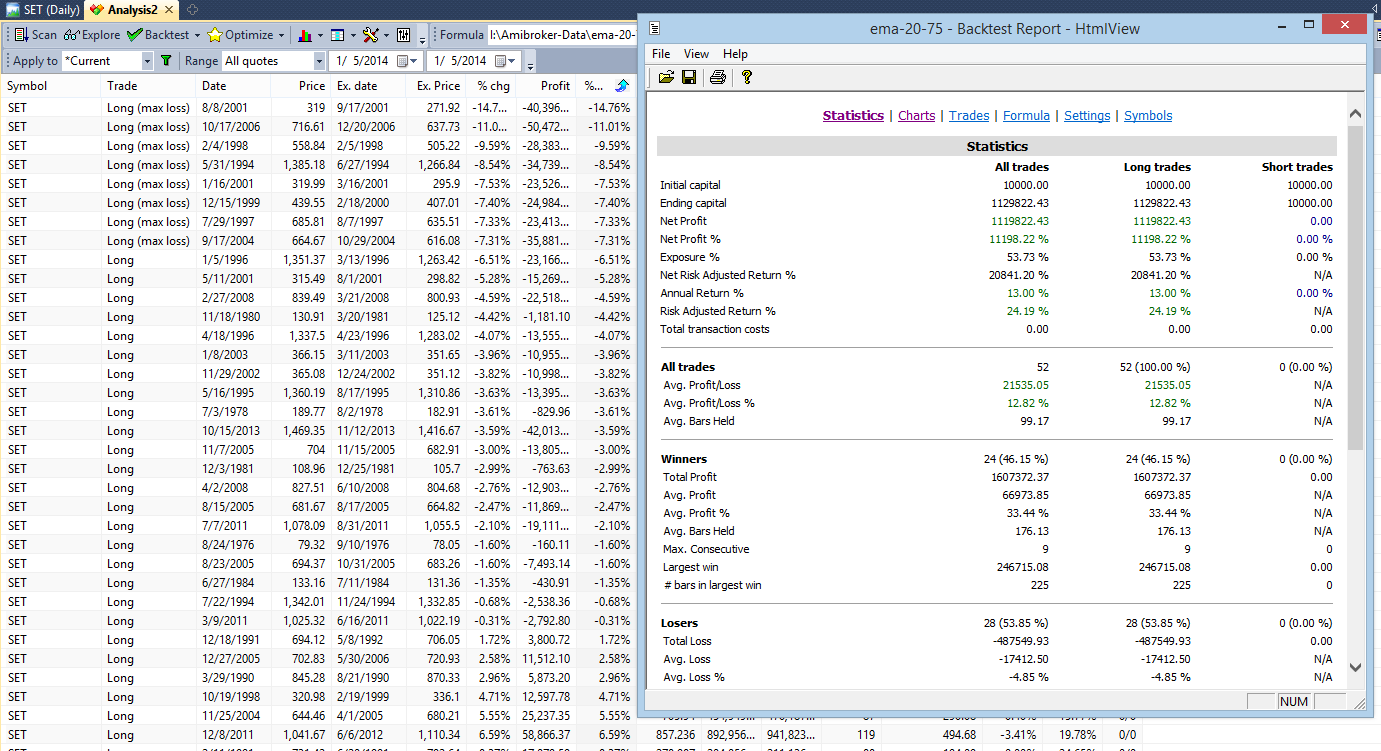Add a new tab with the plus icon
This screenshot has width=1381, height=751.
192,9
